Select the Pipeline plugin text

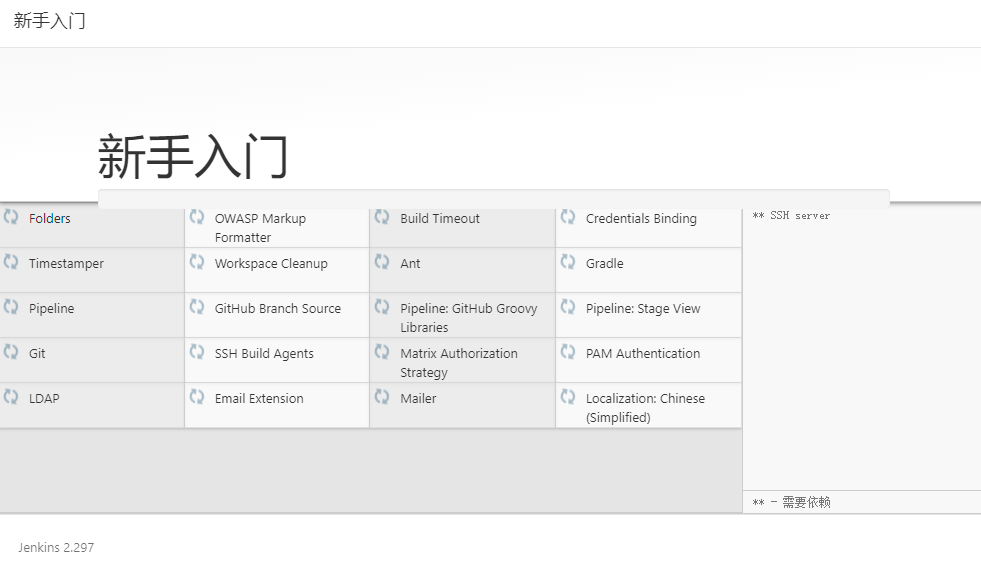[51, 308]
